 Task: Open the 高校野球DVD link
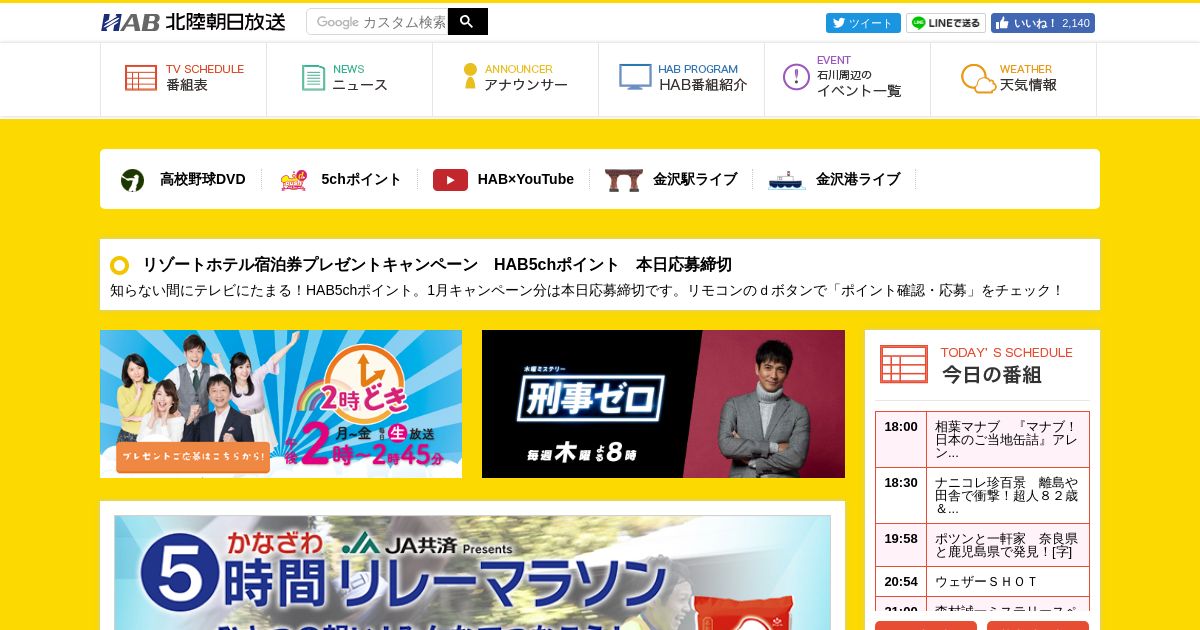tap(203, 179)
